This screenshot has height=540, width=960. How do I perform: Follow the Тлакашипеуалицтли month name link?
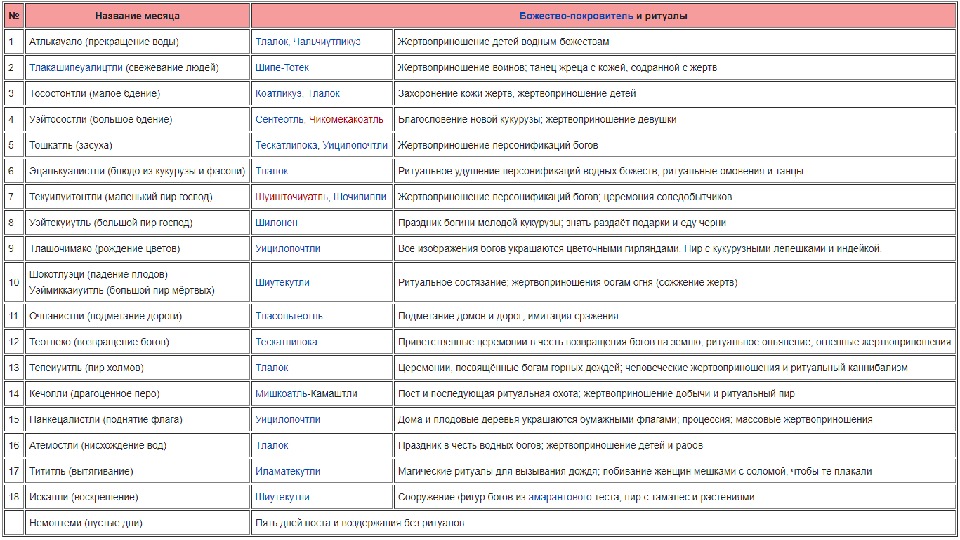[75, 67]
